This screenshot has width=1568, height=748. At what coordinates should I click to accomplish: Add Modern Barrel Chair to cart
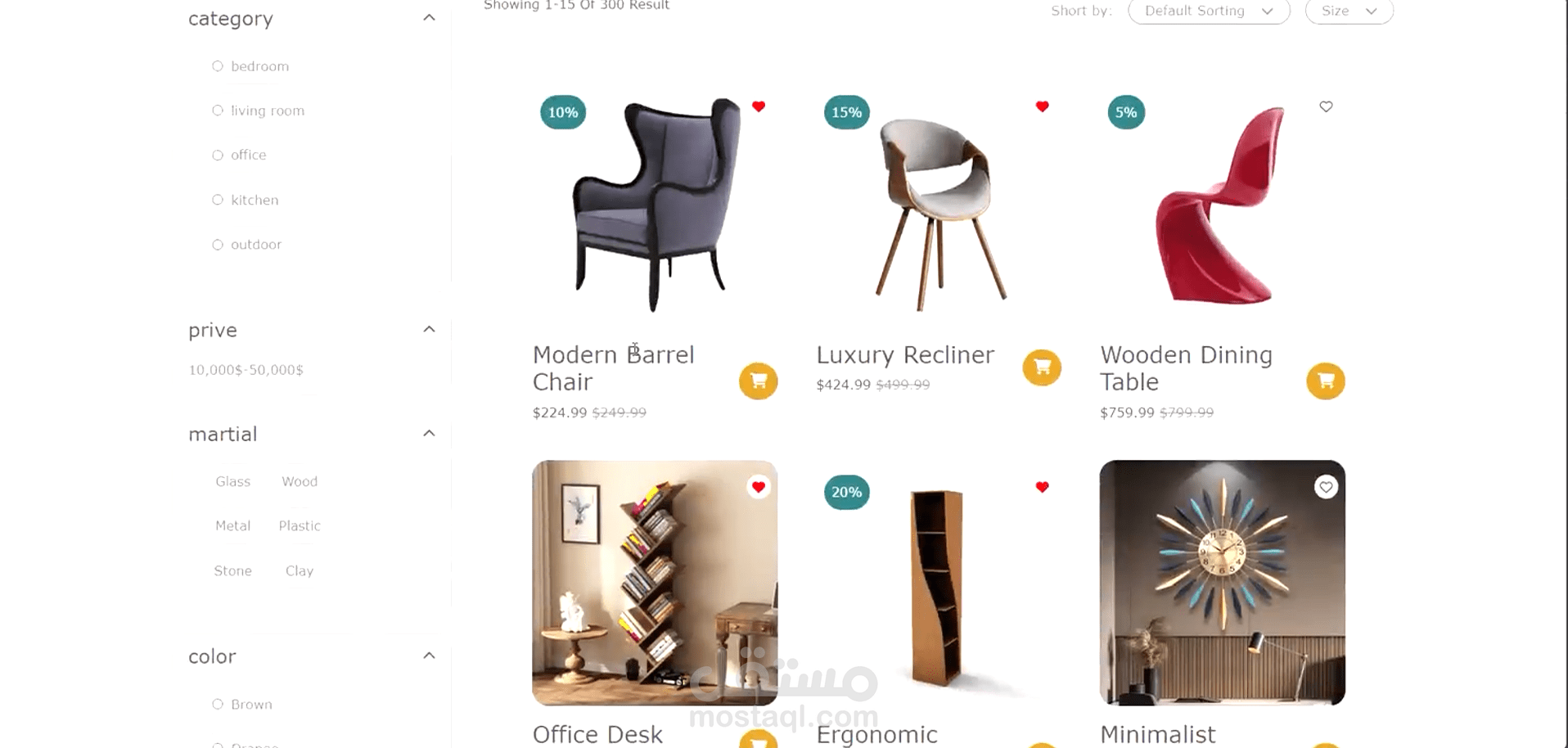pyautogui.click(x=758, y=381)
